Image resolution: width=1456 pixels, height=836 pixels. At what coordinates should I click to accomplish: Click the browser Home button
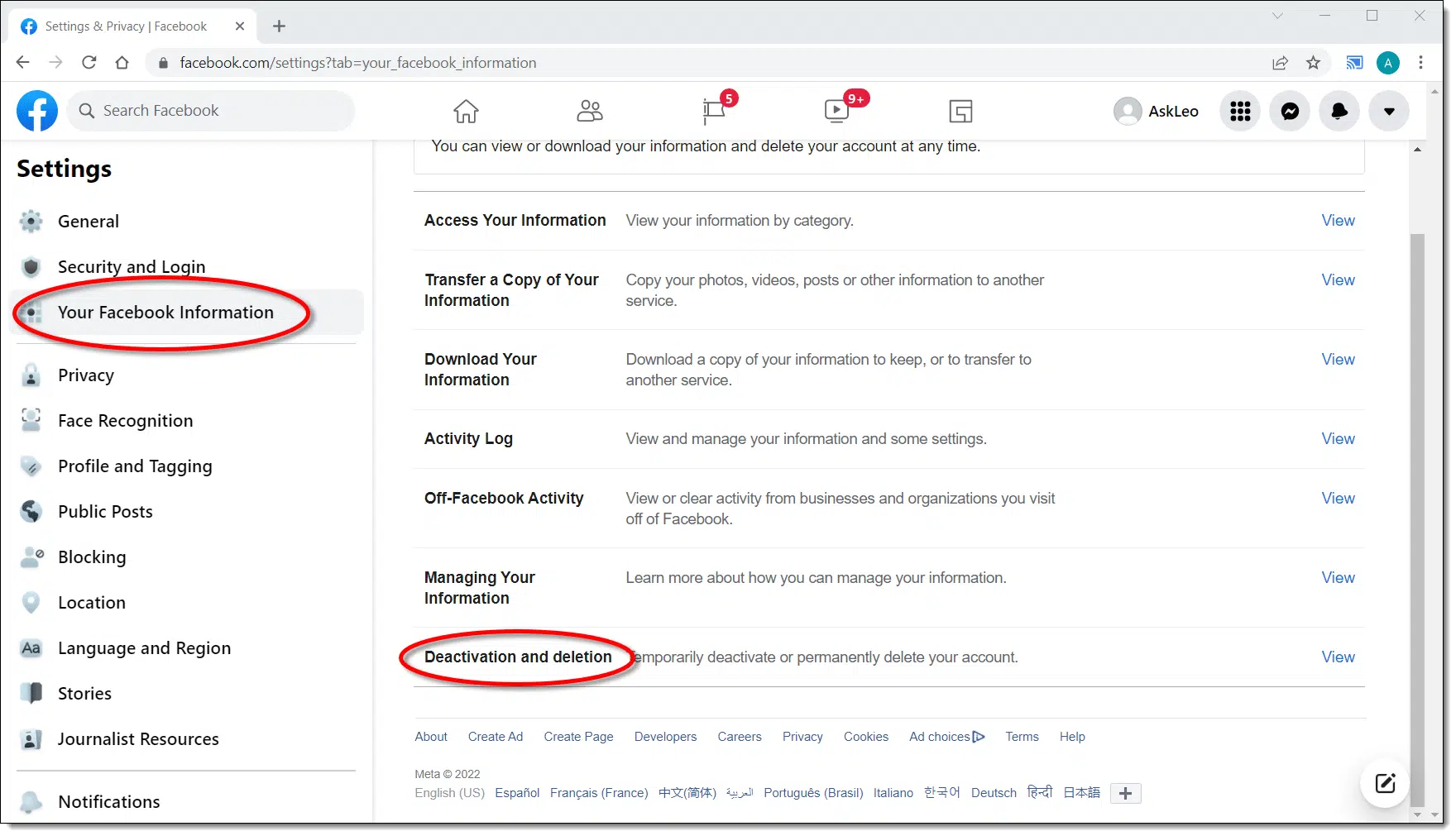[122, 62]
